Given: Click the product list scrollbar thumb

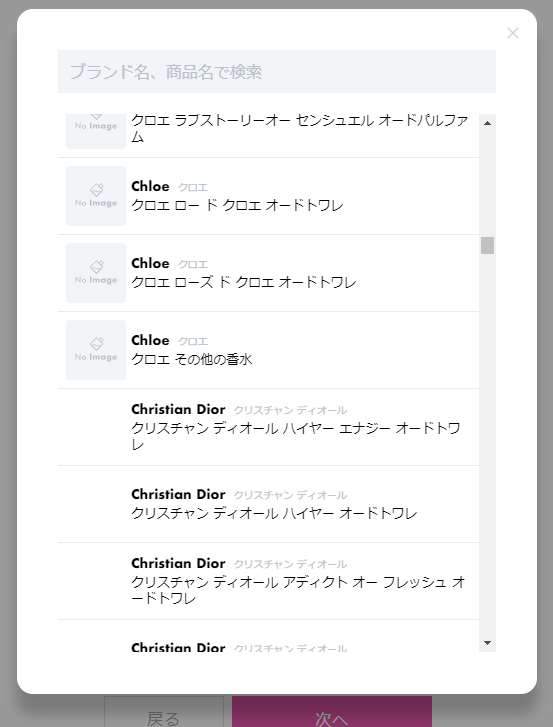Looking at the screenshot, I should pyautogui.click(x=487, y=245).
